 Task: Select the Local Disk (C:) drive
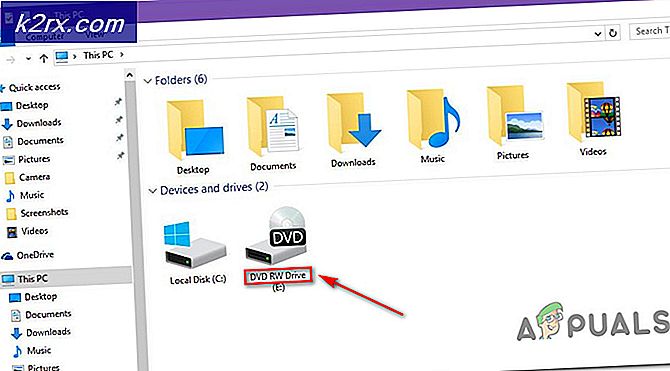tap(196, 253)
